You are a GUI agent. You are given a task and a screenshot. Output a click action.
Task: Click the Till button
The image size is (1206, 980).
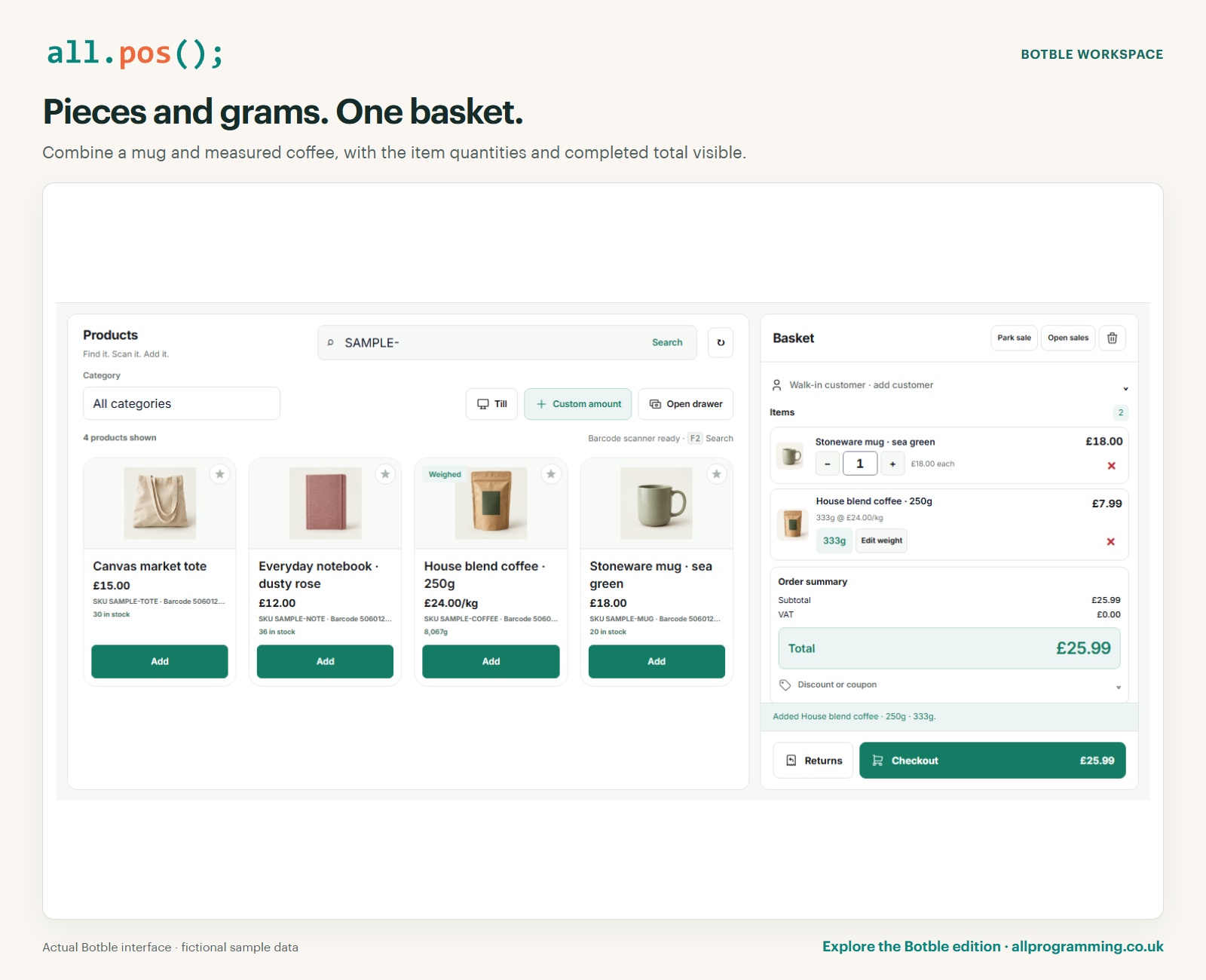click(492, 404)
